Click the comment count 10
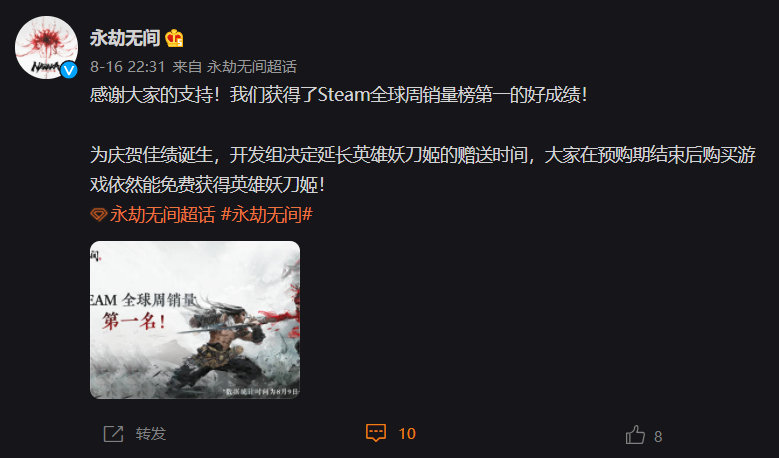 pyautogui.click(x=407, y=434)
